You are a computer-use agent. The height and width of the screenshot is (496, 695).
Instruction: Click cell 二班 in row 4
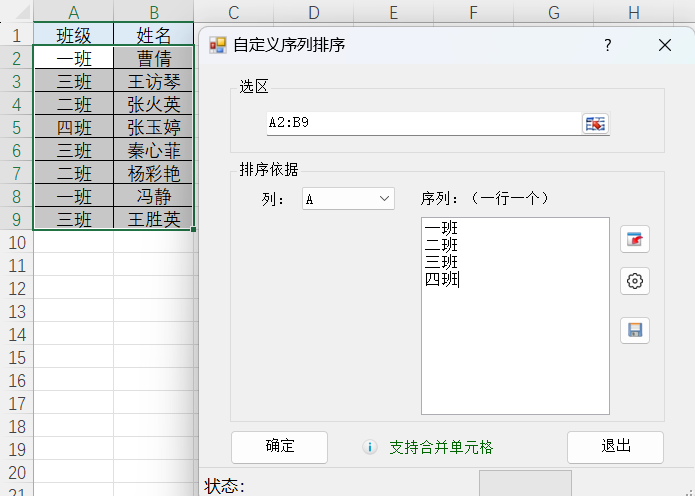(74, 104)
